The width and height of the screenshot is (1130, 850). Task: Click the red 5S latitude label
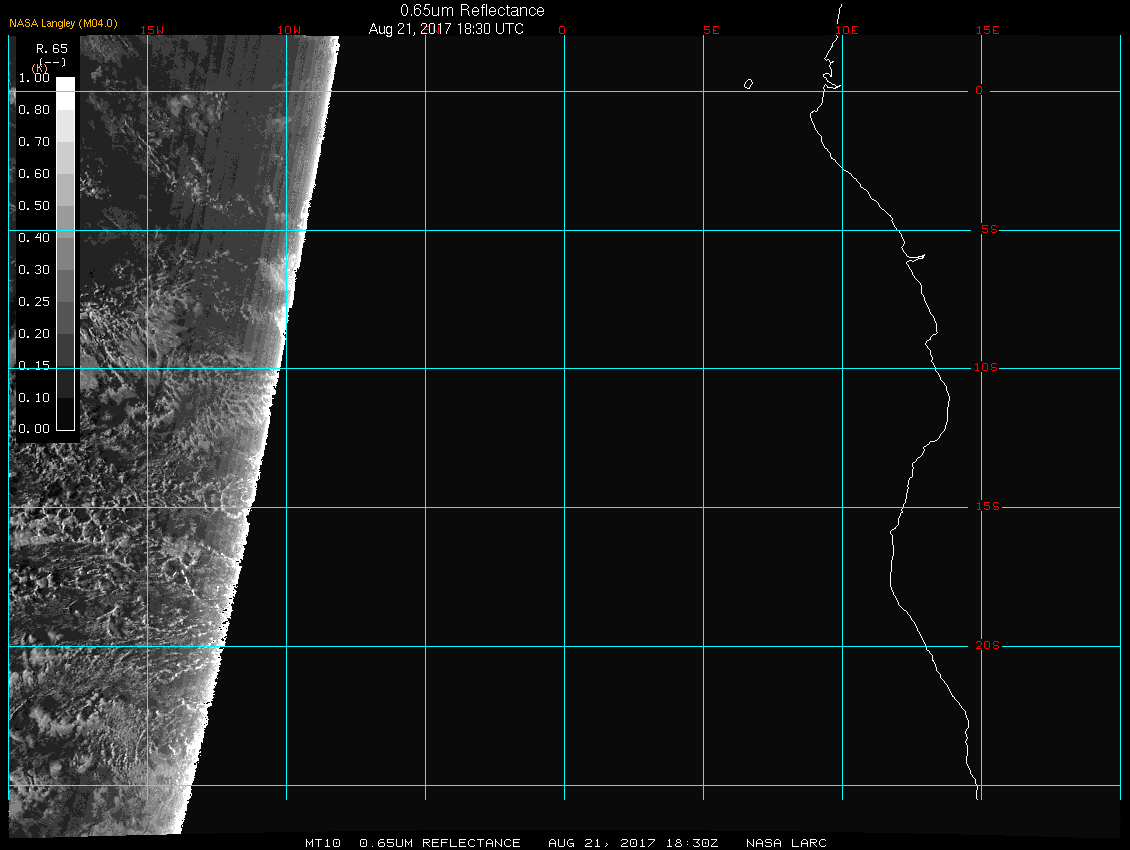[986, 230]
